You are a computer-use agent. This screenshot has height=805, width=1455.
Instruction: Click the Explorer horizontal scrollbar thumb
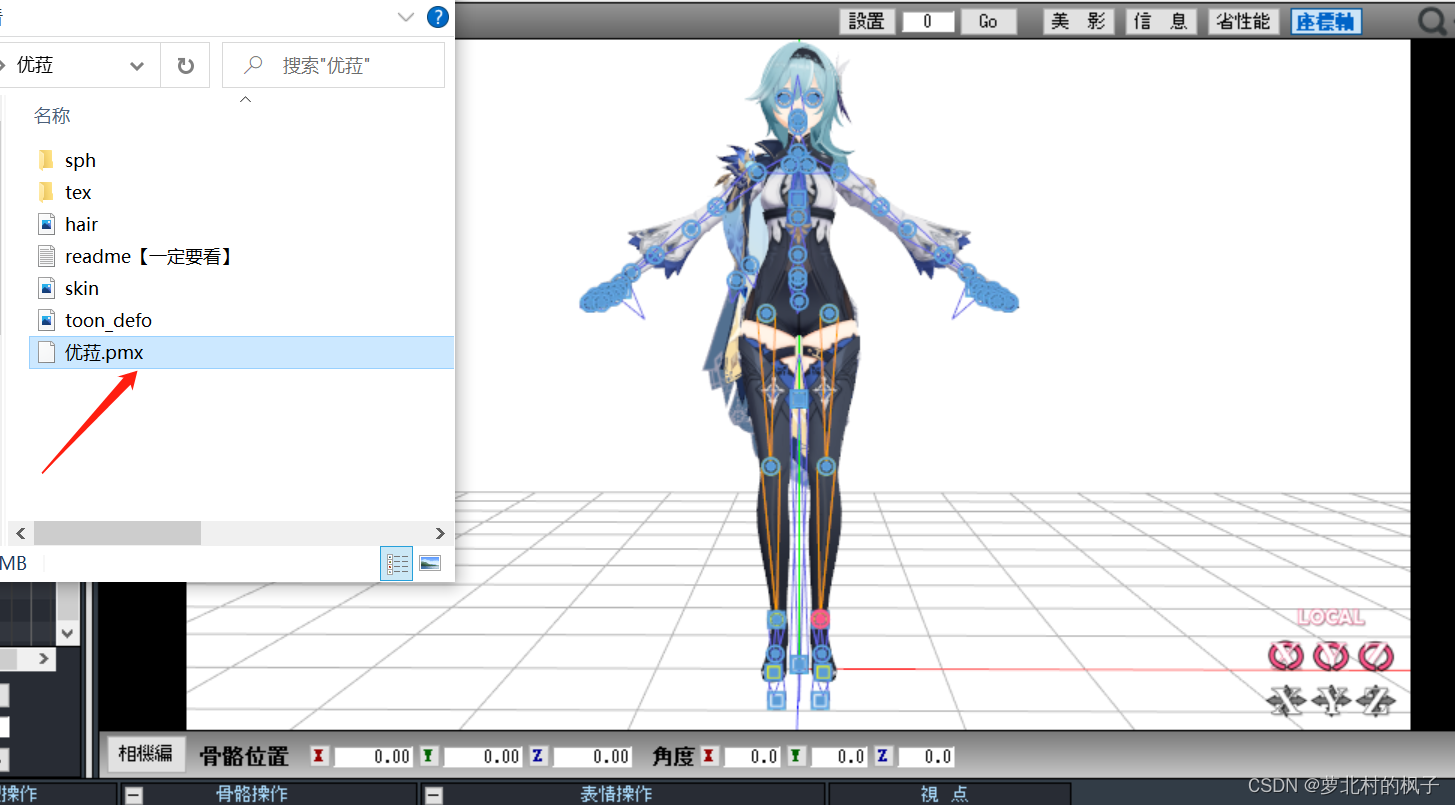[x=117, y=534]
